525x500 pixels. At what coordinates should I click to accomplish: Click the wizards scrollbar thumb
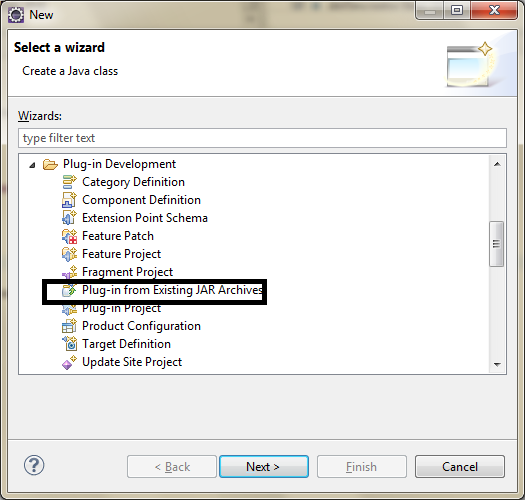(x=497, y=244)
